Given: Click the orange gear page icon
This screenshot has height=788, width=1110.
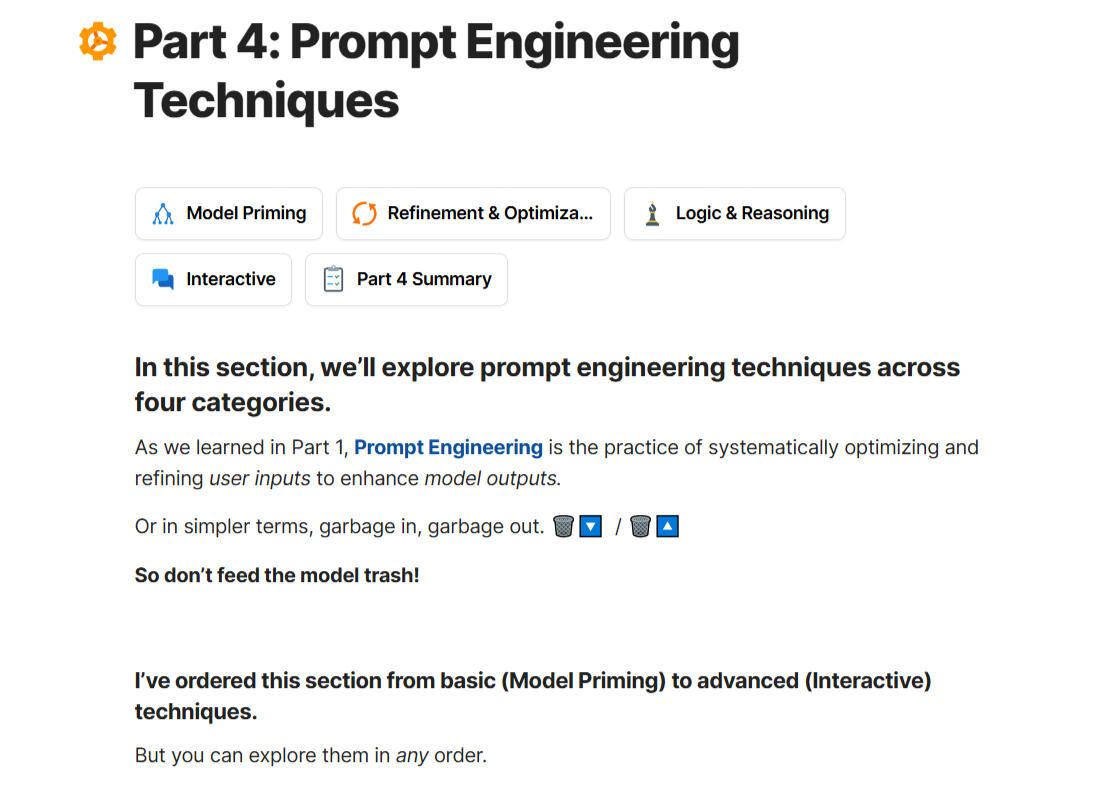Looking at the screenshot, I should [x=98, y=41].
